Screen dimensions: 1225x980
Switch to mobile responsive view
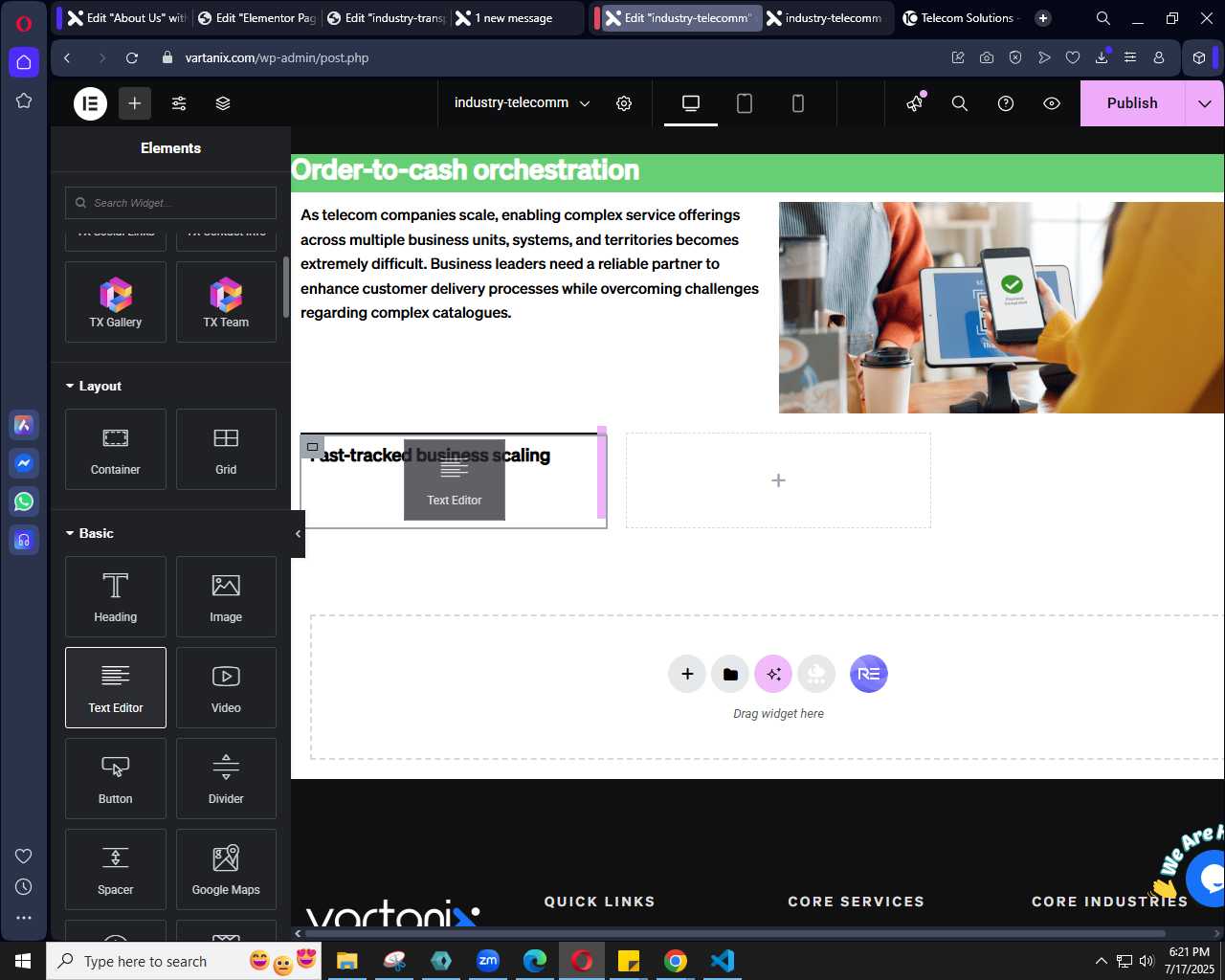point(798,103)
